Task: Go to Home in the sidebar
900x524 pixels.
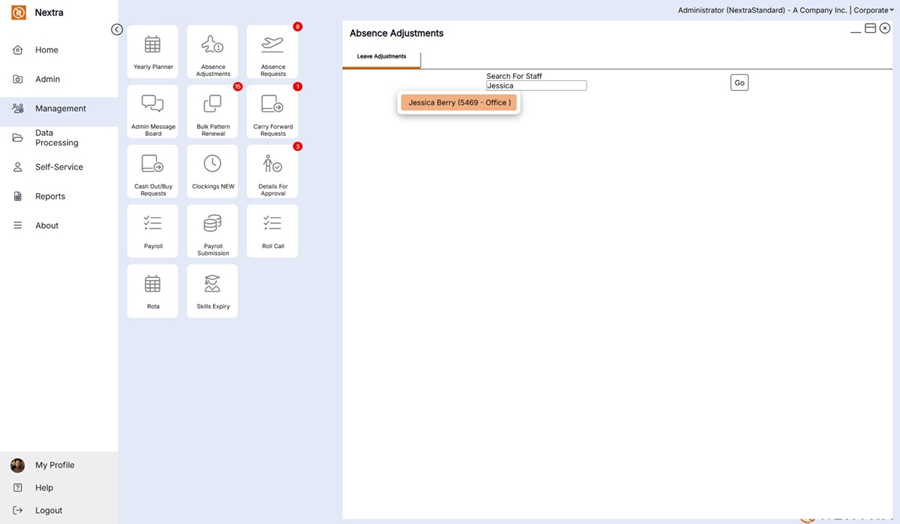Action: click(59, 50)
